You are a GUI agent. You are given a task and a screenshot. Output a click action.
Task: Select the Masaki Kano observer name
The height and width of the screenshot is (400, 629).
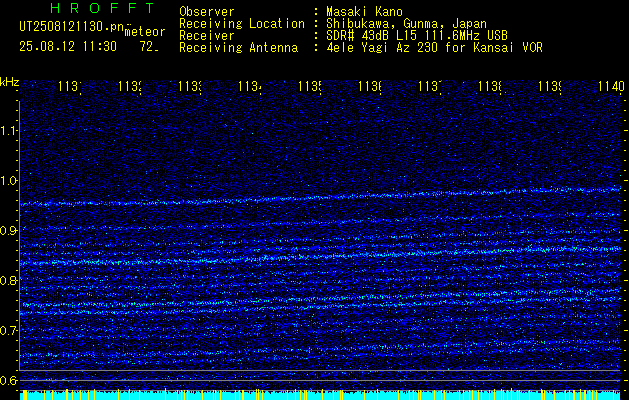click(364, 11)
